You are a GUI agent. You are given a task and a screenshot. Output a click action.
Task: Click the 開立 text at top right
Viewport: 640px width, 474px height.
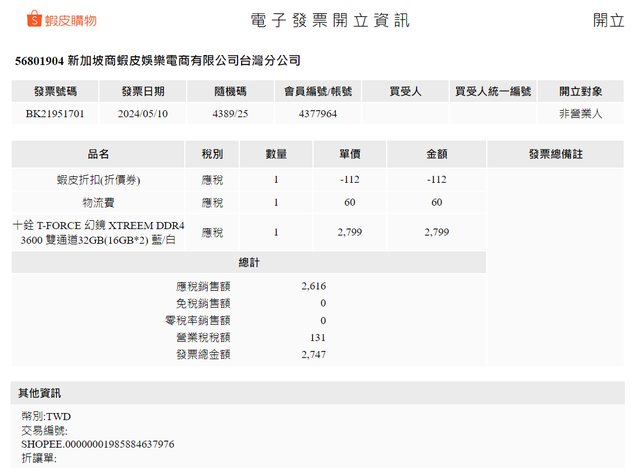(x=607, y=20)
